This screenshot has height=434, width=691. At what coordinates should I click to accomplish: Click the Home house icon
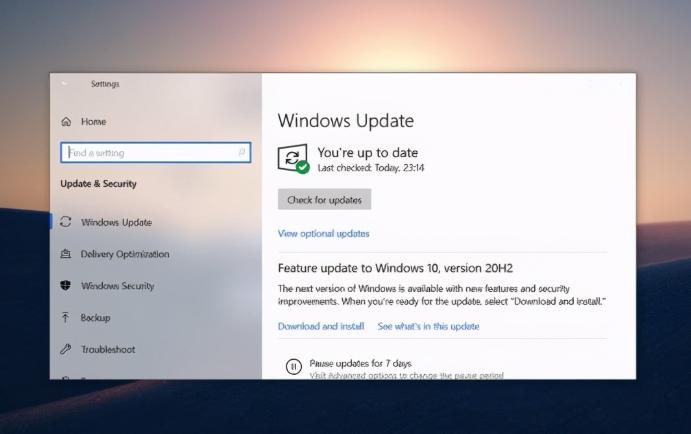tap(66, 122)
